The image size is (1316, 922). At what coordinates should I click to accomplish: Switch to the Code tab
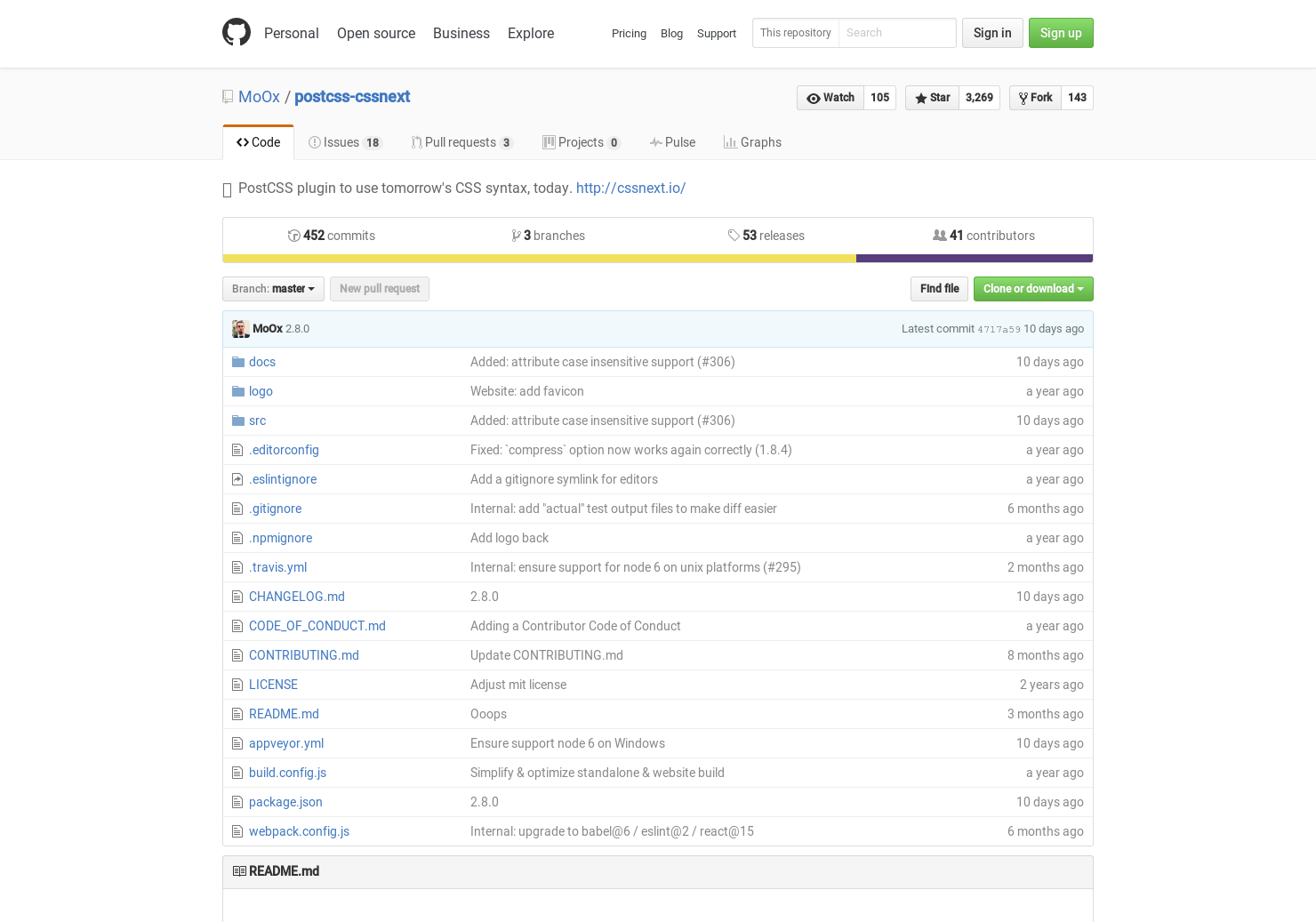(x=258, y=142)
